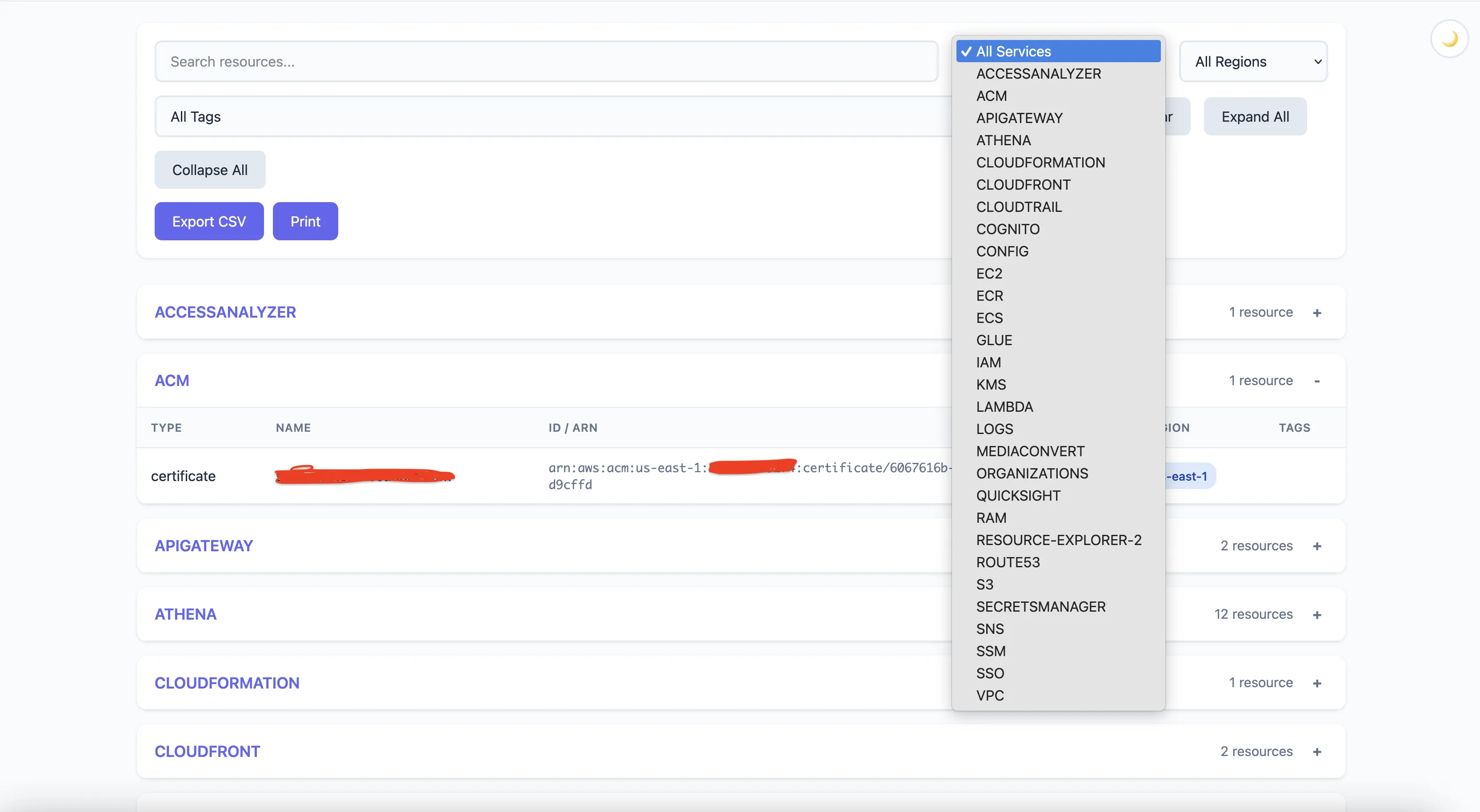Expand the CLOUDFRONT resources section
Image resolution: width=1480 pixels, height=812 pixels.
click(x=1317, y=751)
